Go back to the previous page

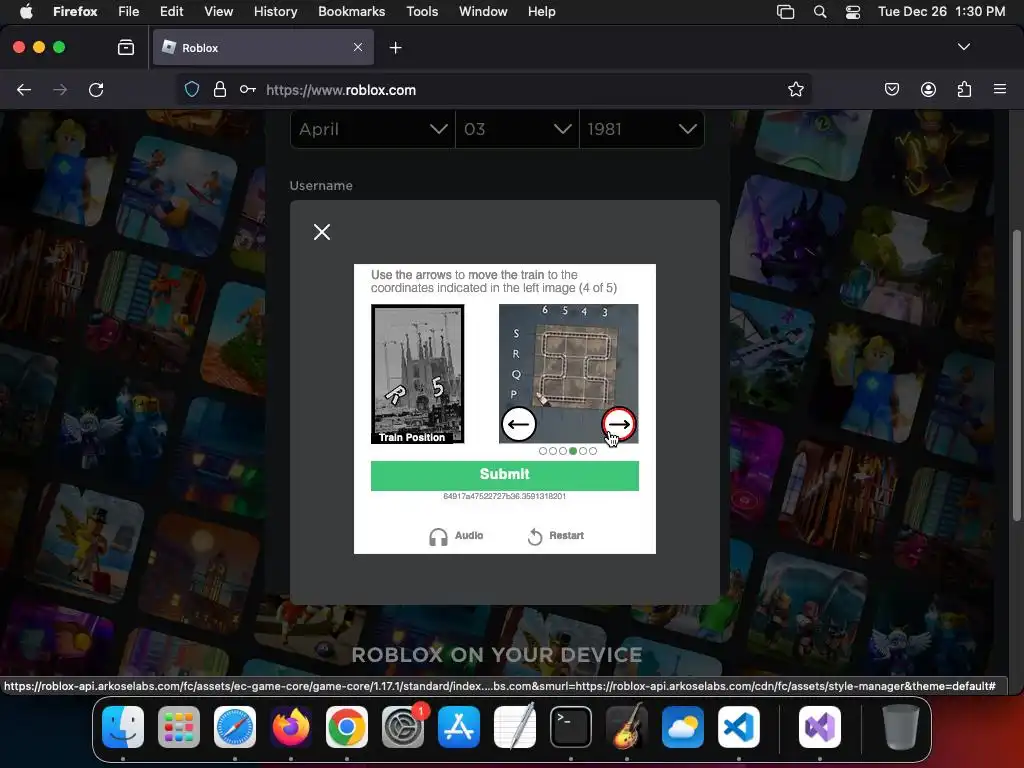24,89
